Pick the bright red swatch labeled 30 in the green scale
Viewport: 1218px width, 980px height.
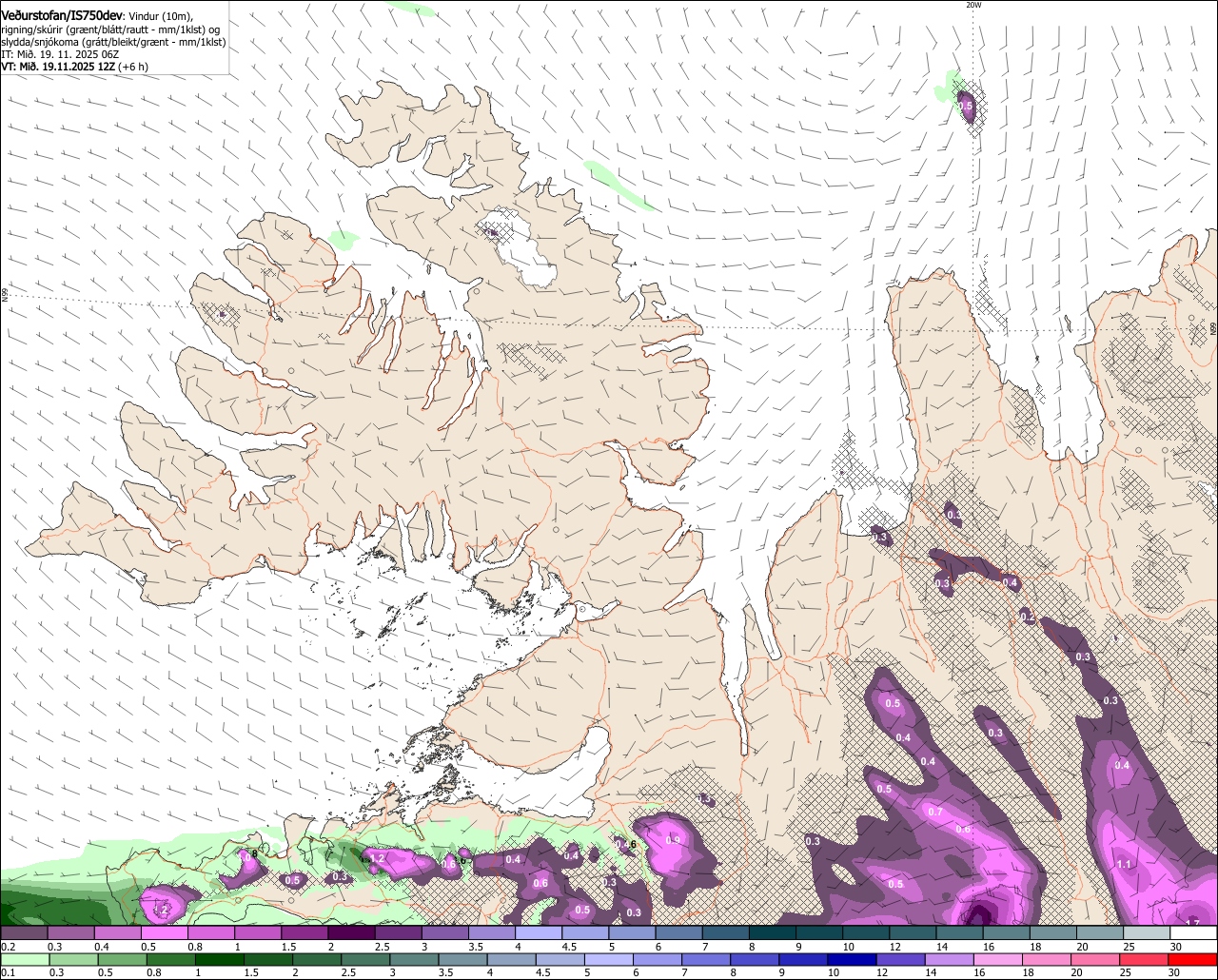(x=1192, y=959)
